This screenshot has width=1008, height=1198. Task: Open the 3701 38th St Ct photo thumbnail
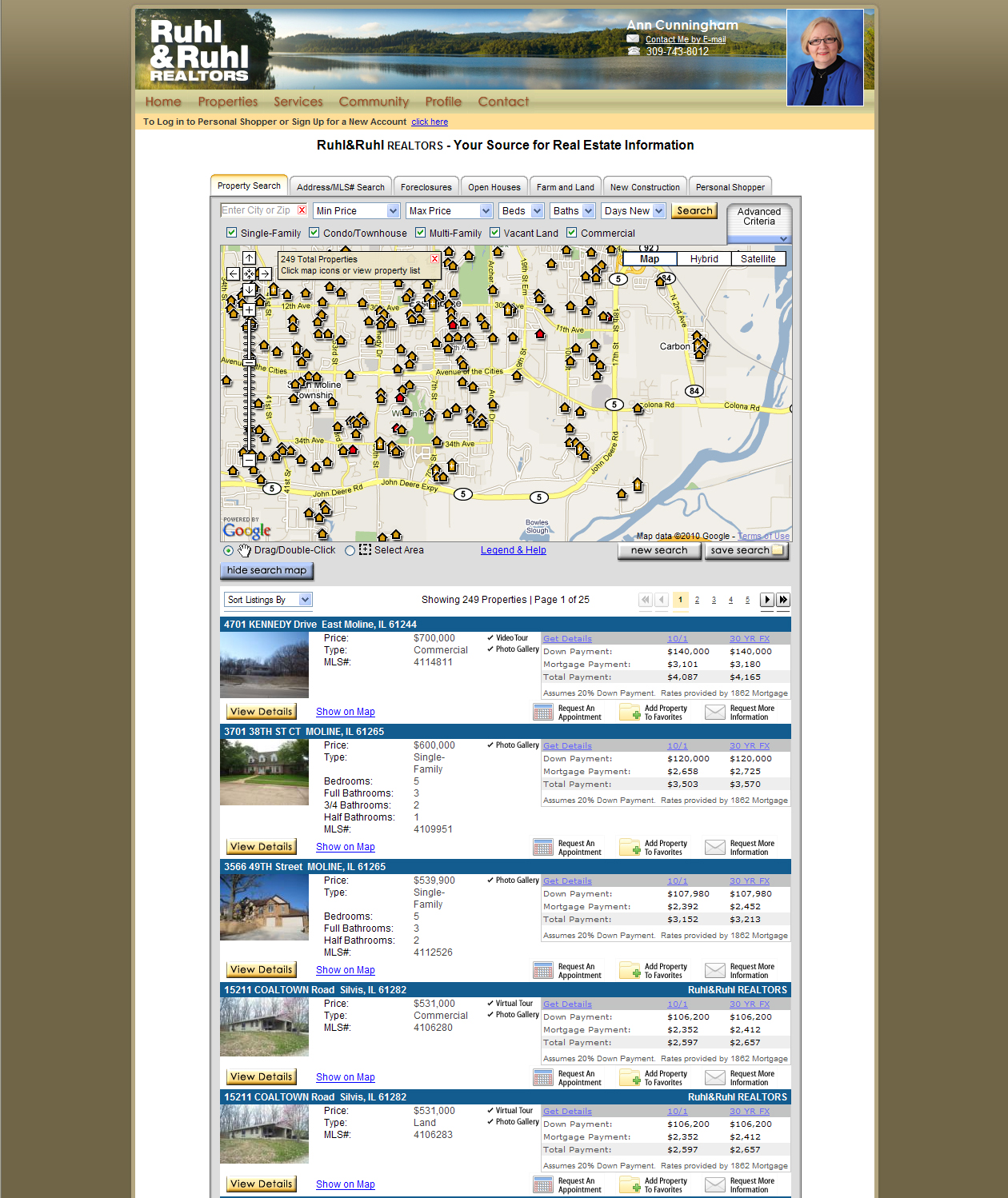[264, 772]
